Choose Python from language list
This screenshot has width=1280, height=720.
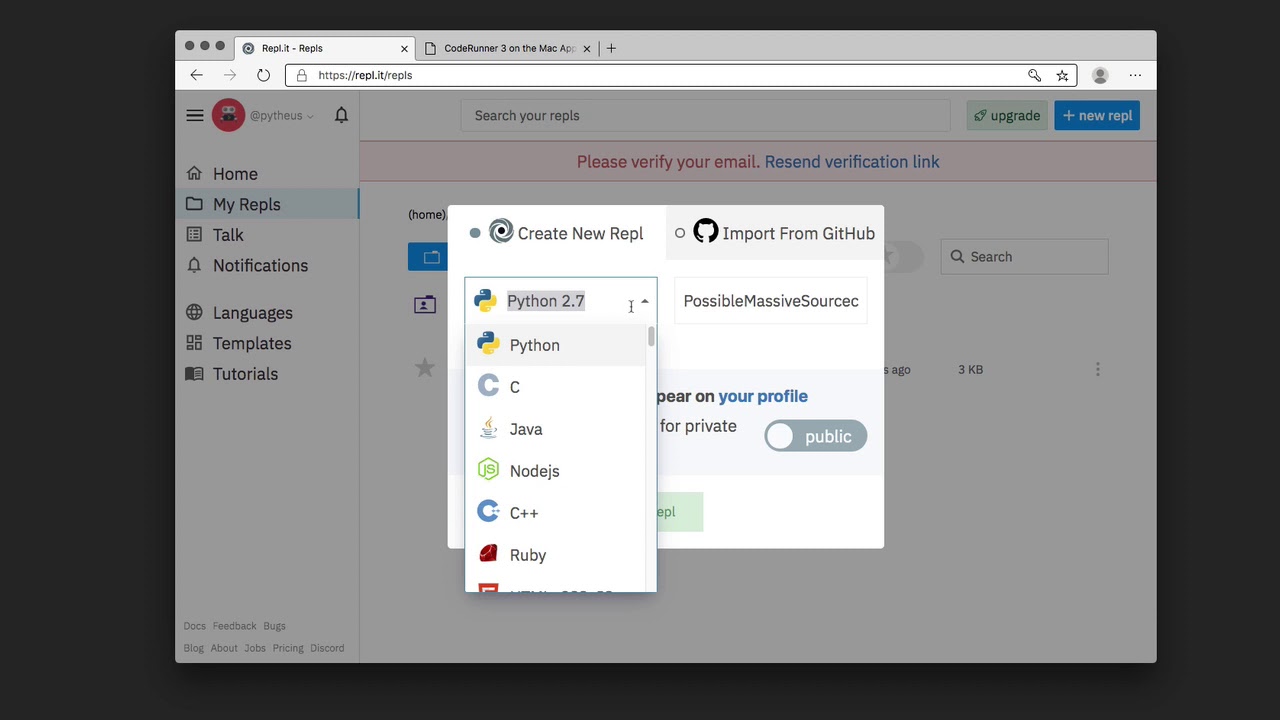click(556, 345)
